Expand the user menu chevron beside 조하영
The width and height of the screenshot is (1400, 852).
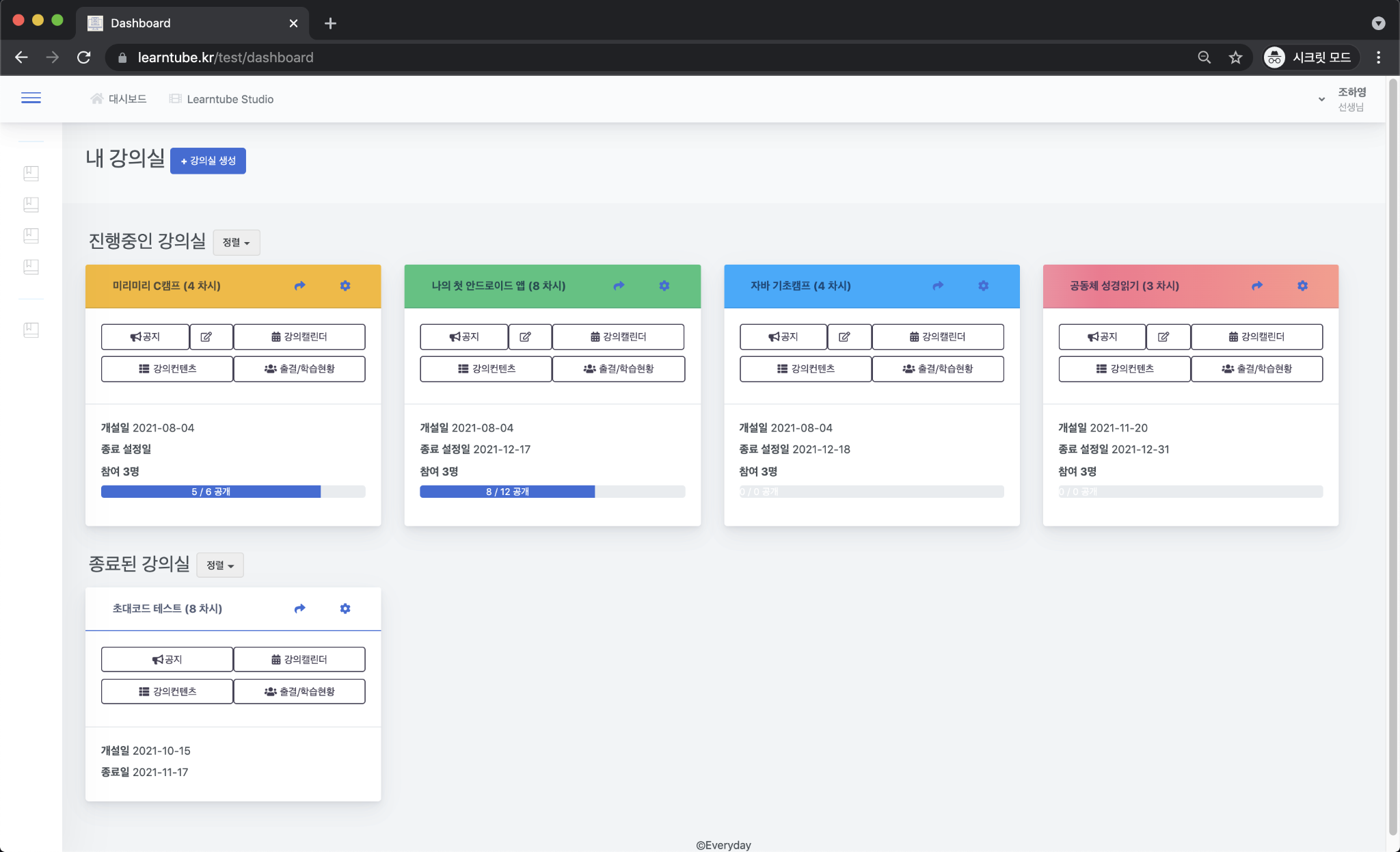pos(1321,99)
